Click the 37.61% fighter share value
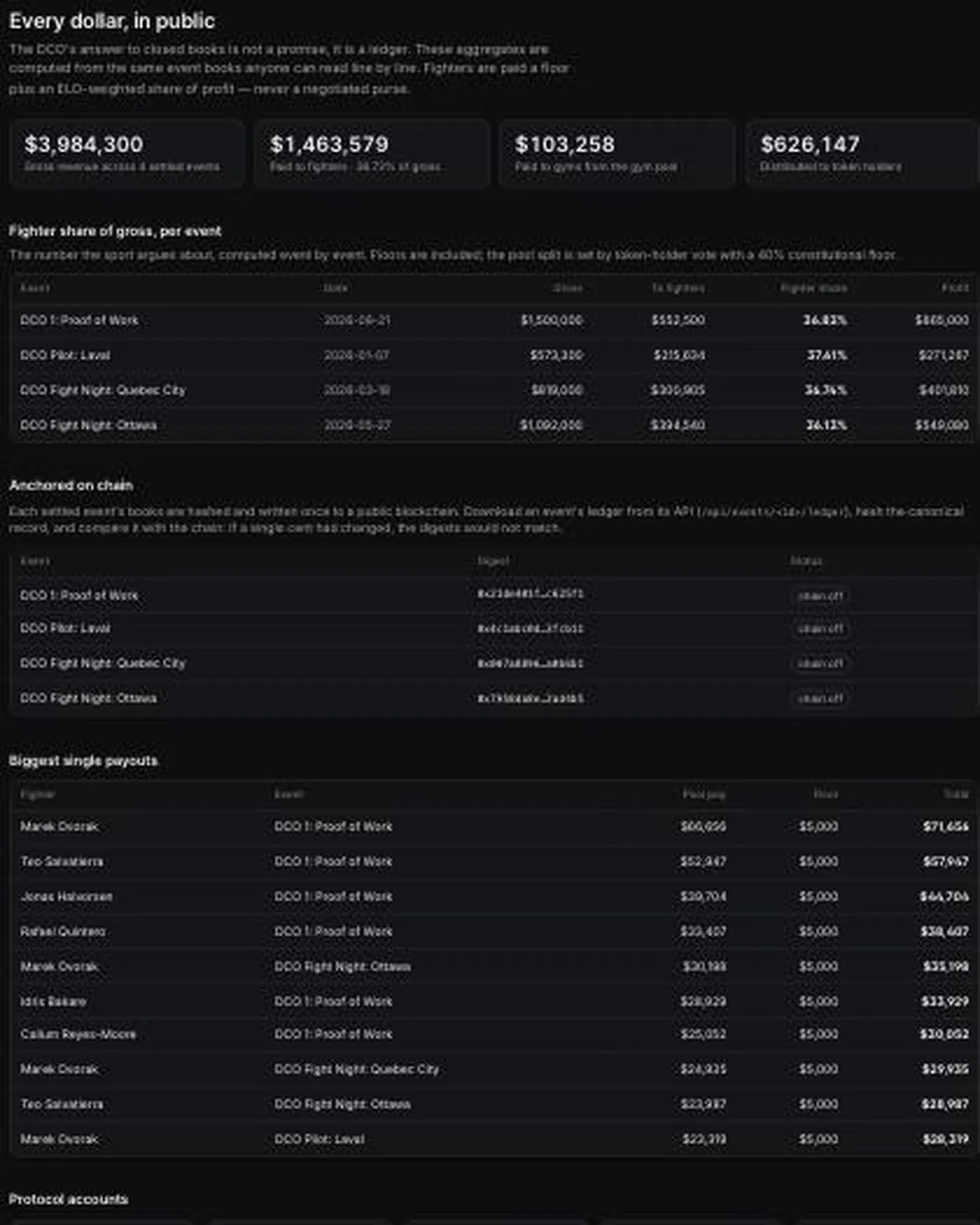980x1225 pixels. 827,355
